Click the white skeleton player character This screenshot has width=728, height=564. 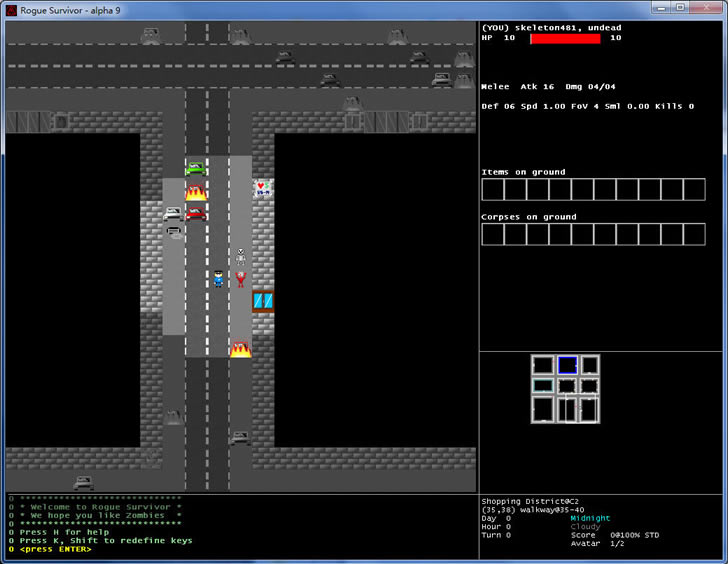pyautogui.click(x=240, y=257)
